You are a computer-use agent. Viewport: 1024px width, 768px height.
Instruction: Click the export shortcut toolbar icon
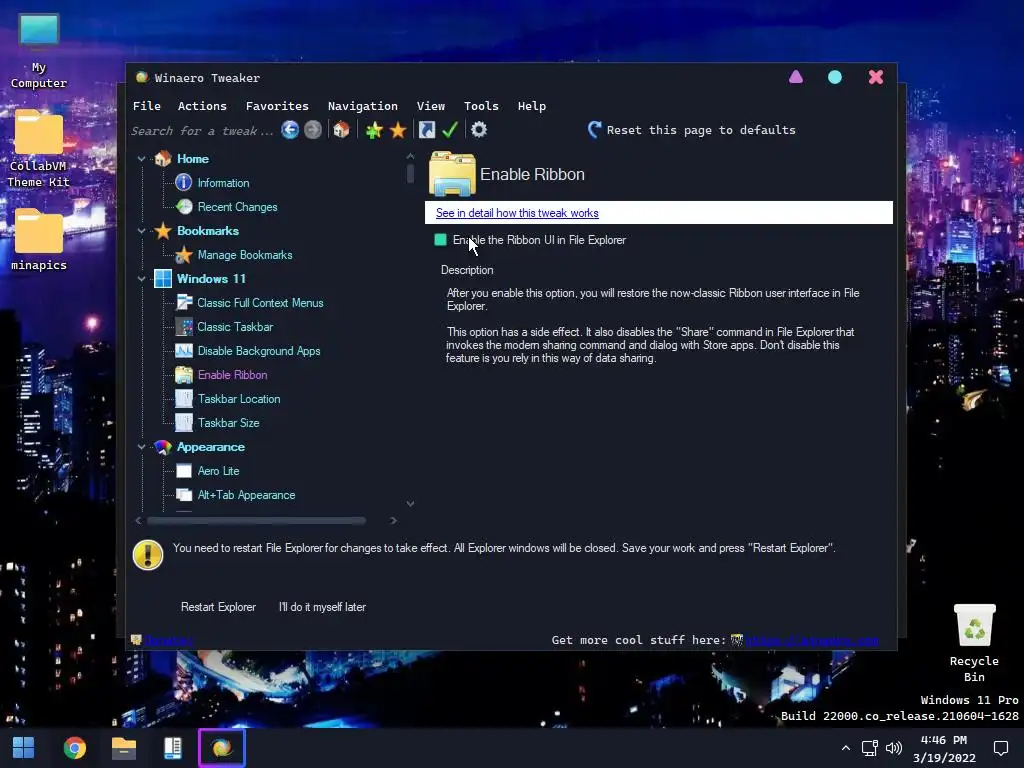coord(426,130)
